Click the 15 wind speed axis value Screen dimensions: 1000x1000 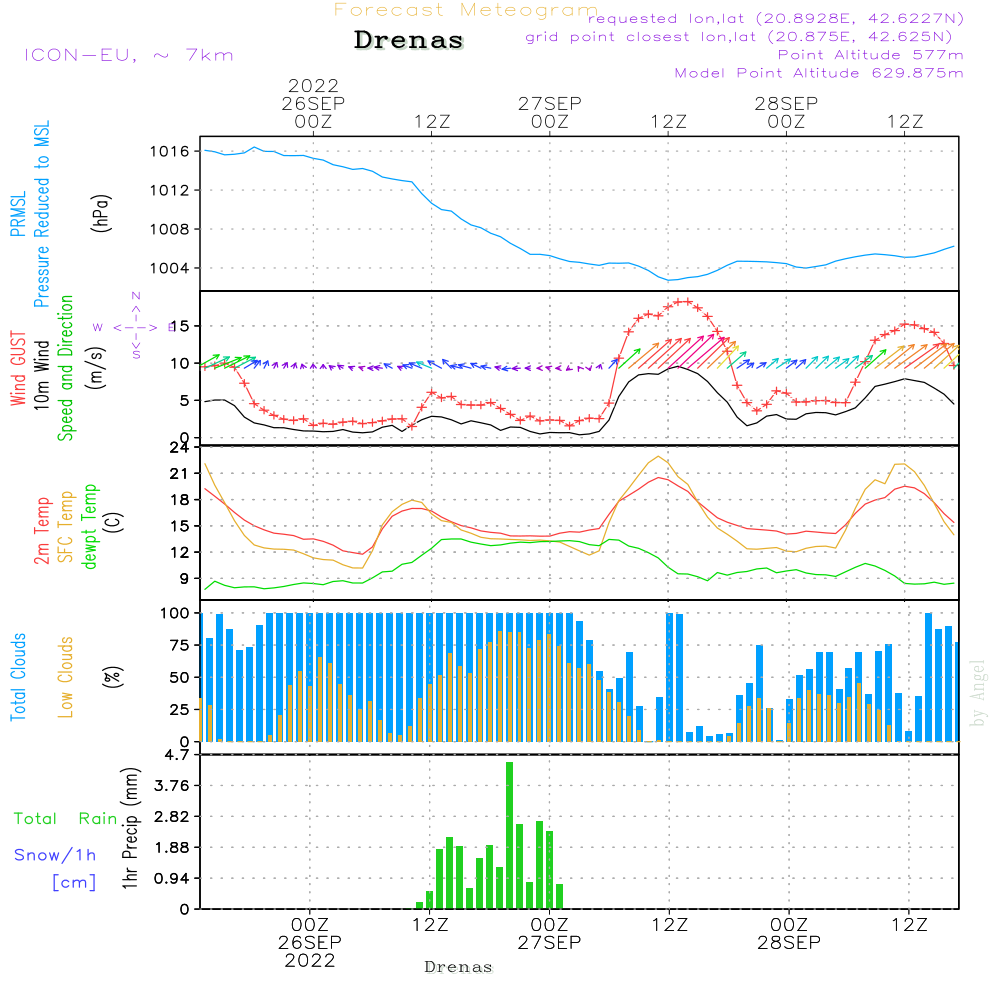[x=179, y=327]
